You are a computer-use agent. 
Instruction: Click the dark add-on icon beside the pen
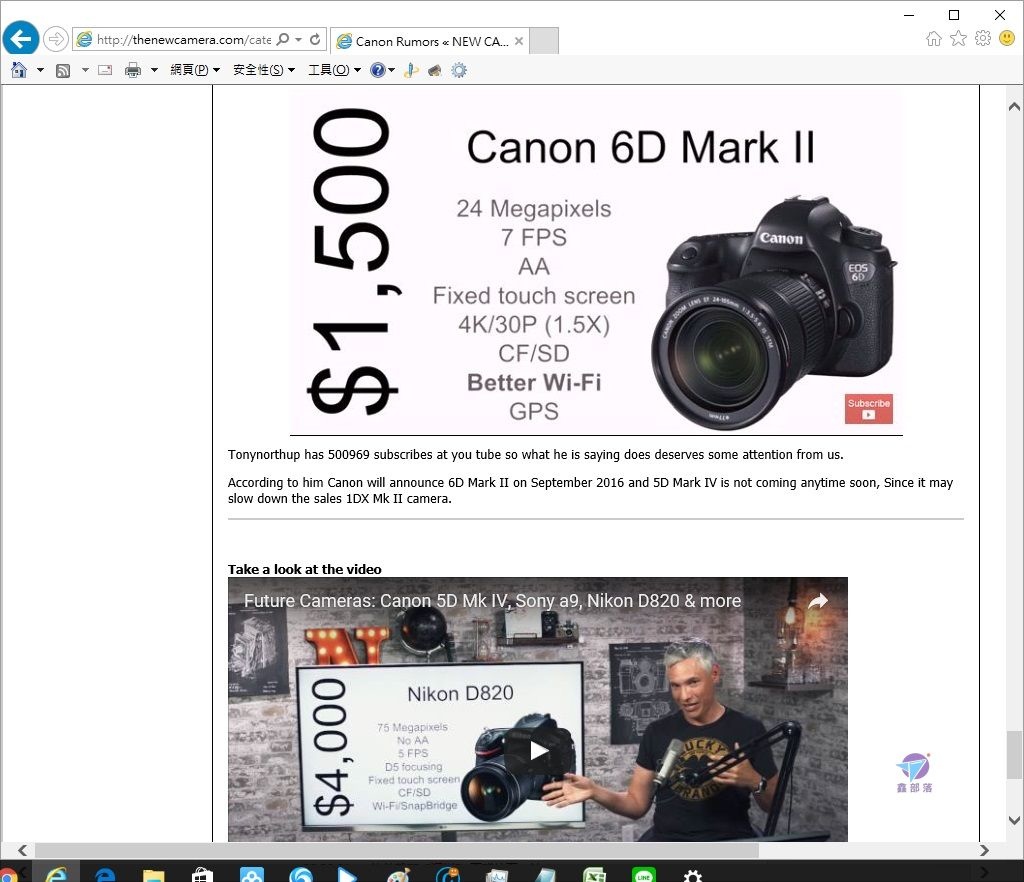click(434, 71)
